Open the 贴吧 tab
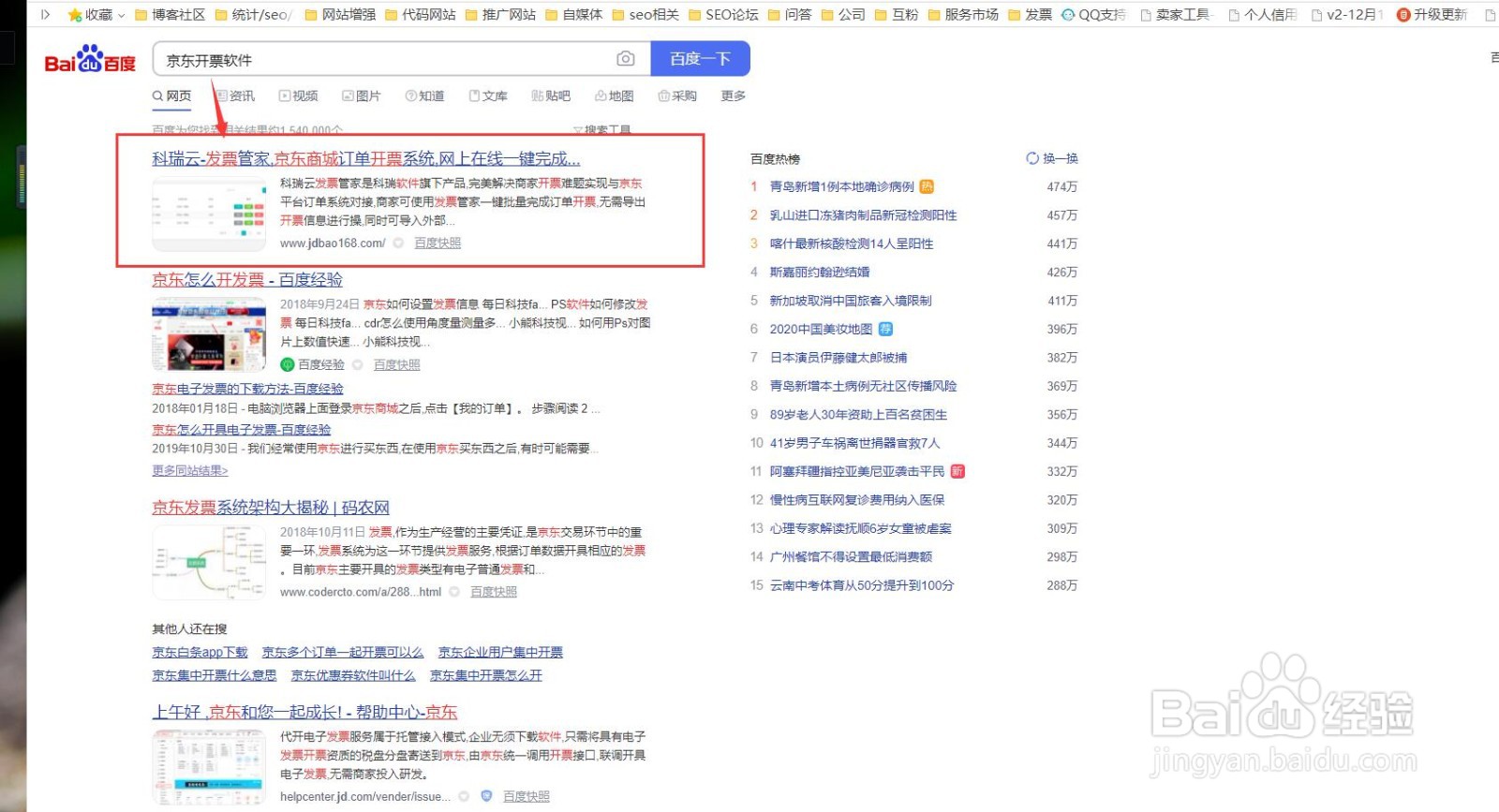 pos(551,96)
